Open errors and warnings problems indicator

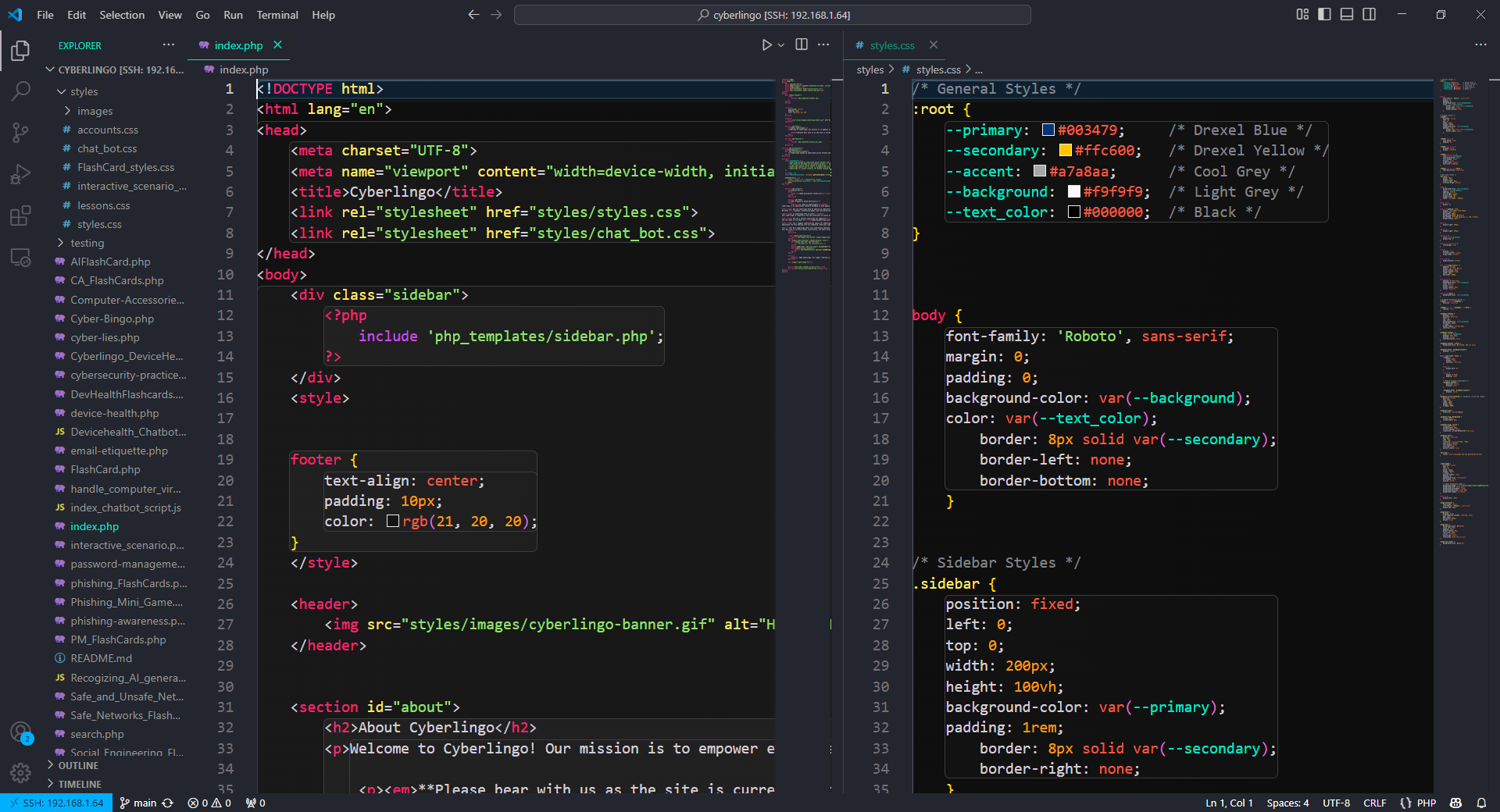pos(209,803)
